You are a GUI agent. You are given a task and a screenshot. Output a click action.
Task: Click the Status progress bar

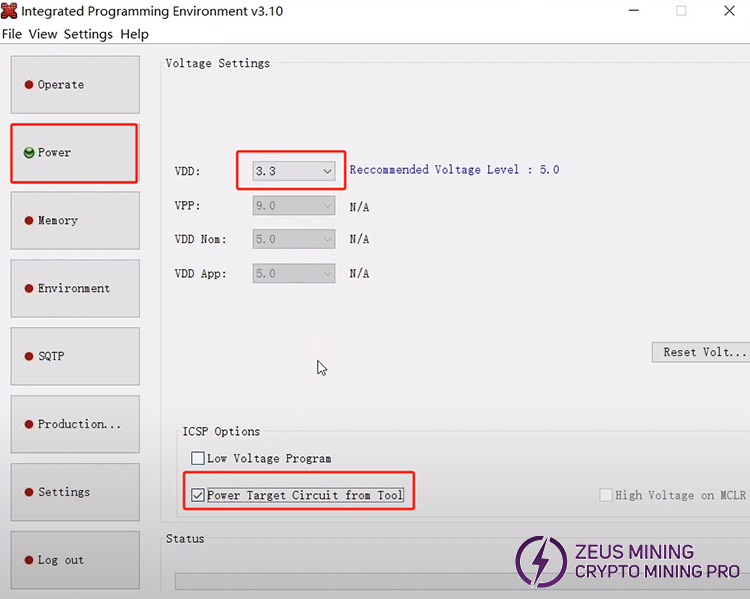coord(462,581)
